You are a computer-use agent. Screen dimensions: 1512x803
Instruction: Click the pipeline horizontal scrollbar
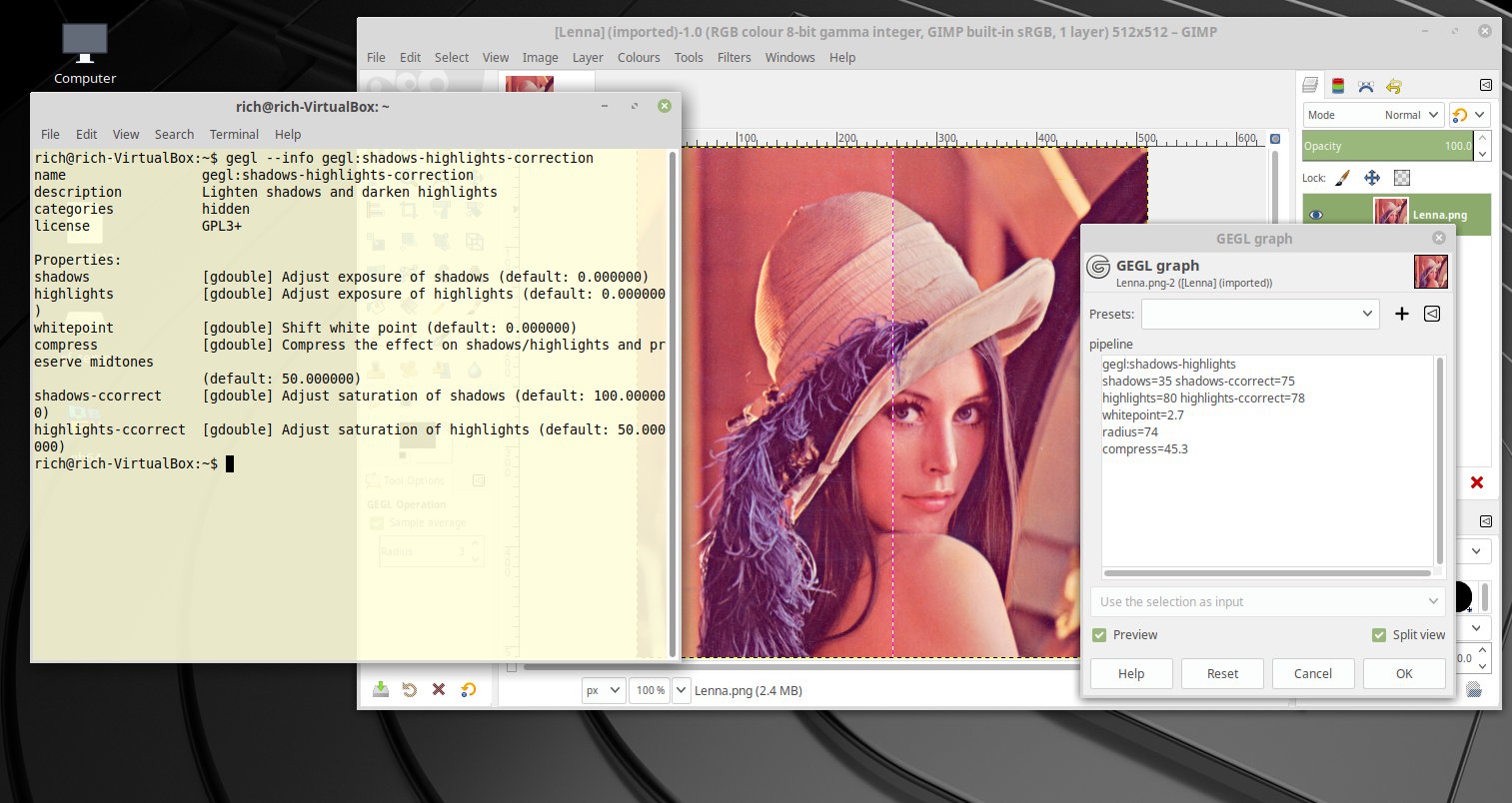[x=1267, y=573]
